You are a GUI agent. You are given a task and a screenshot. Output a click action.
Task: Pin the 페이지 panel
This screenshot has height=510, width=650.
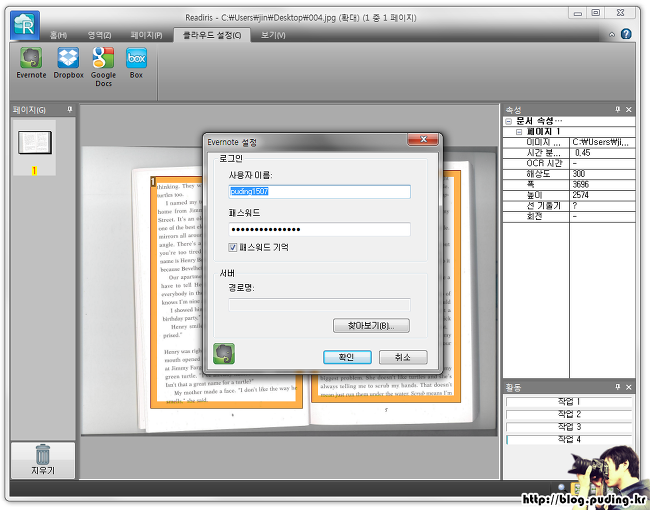point(70,109)
